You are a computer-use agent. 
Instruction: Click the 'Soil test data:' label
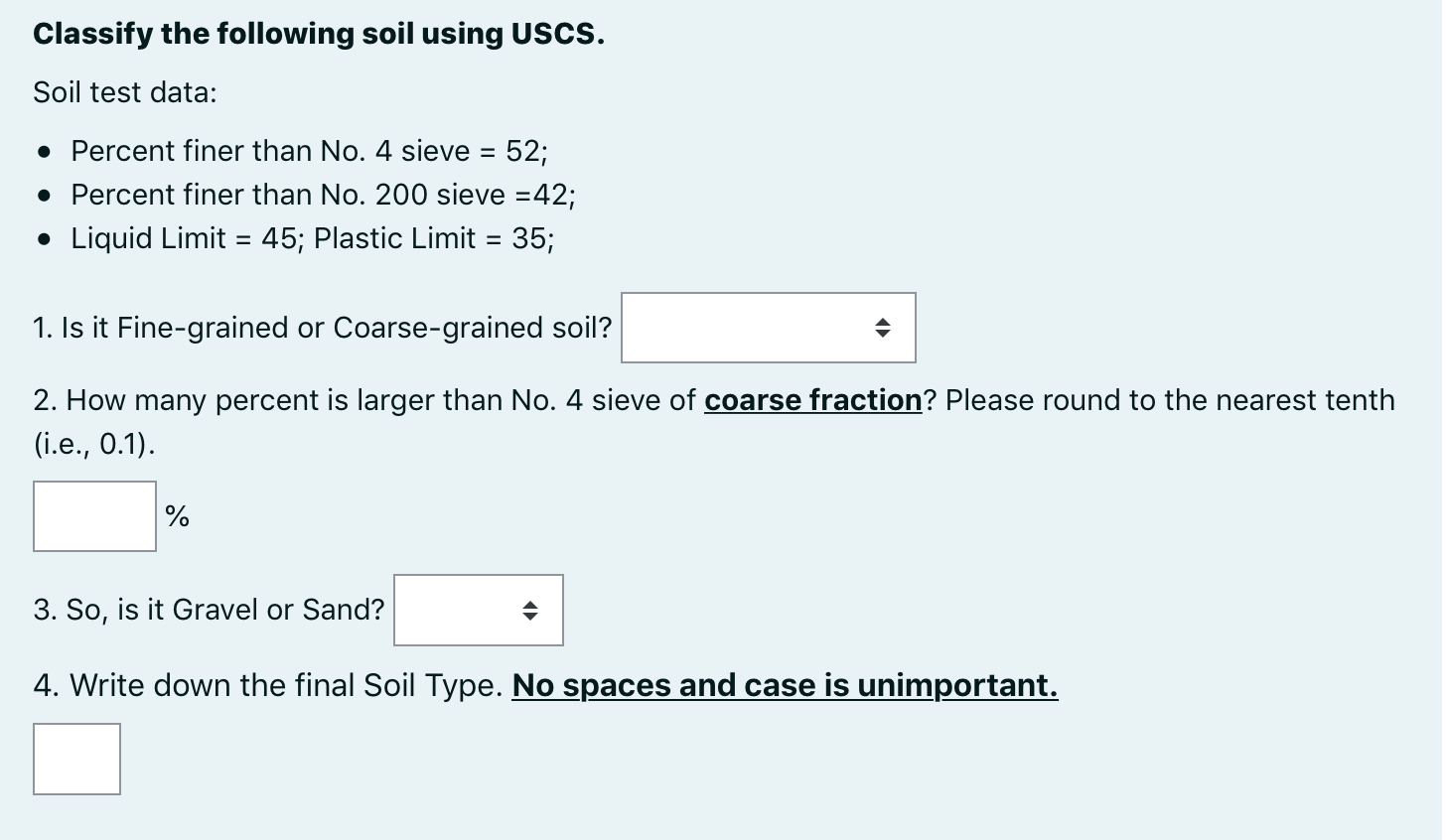click(125, 92)
